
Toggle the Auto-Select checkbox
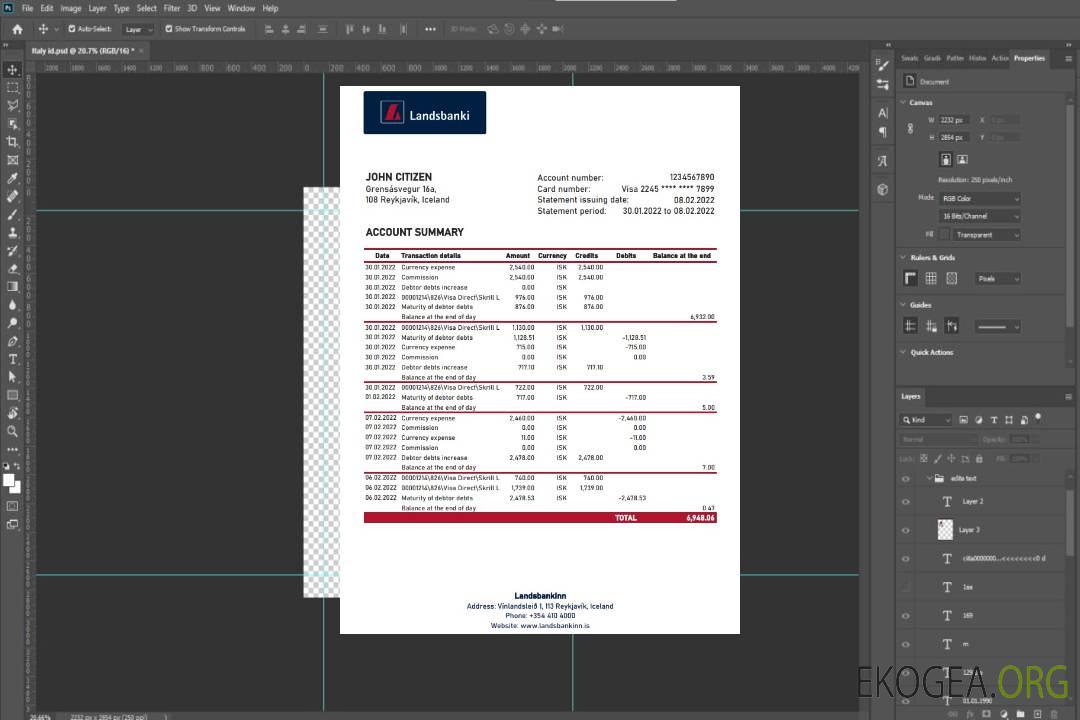(x=72, y=29)
